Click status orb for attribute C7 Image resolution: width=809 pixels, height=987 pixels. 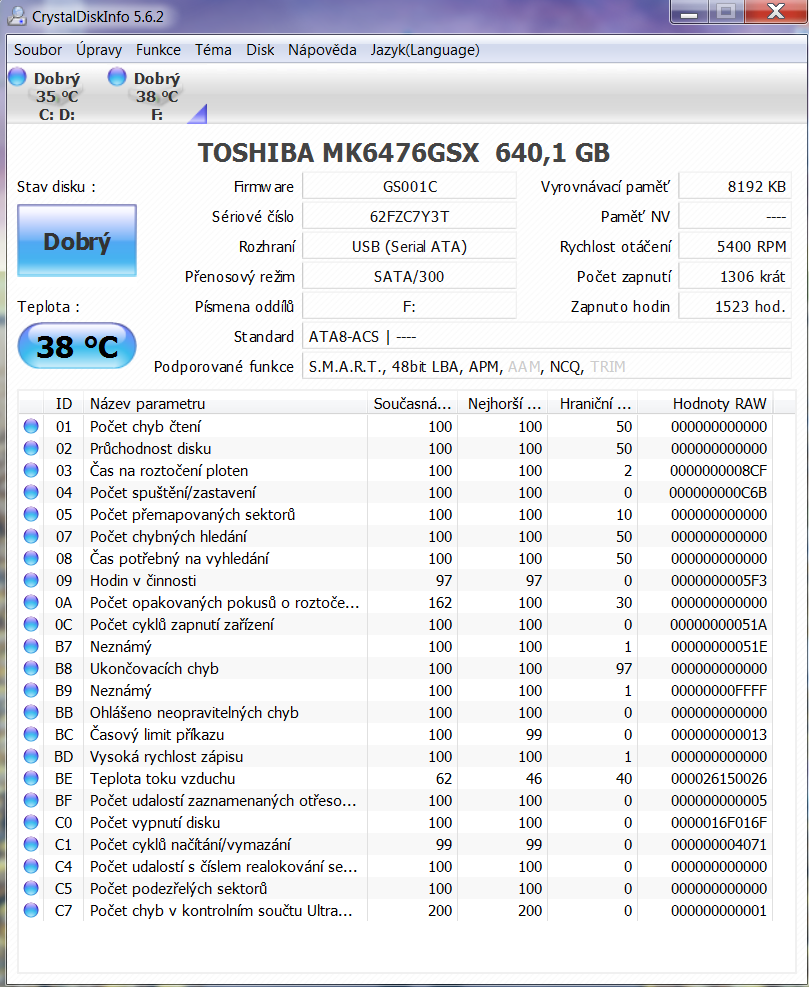31,910
